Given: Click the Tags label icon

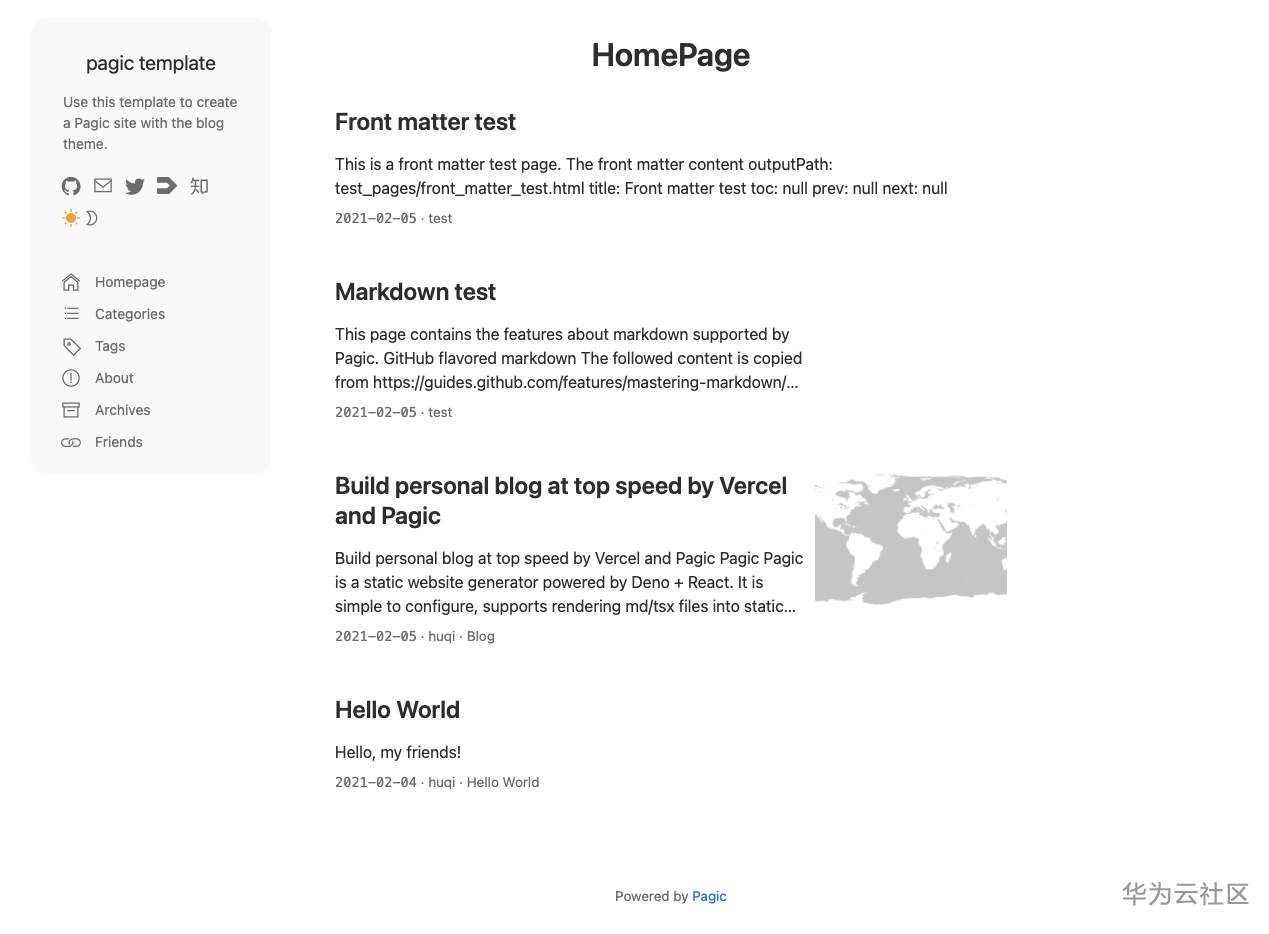Looking at the screenshot, I should tap(71, 346).
